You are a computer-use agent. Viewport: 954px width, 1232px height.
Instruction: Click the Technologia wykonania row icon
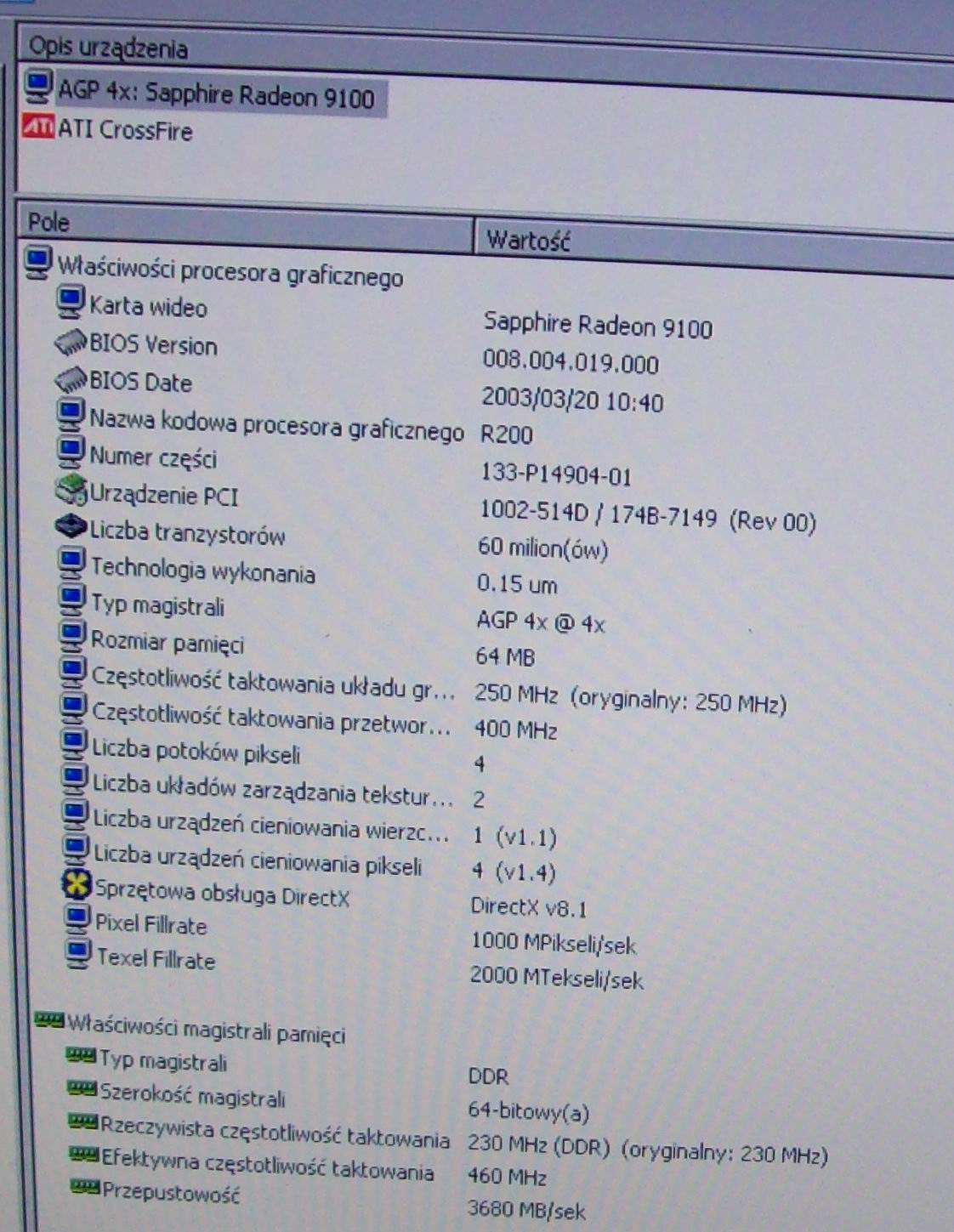click(x=72, y=563)
